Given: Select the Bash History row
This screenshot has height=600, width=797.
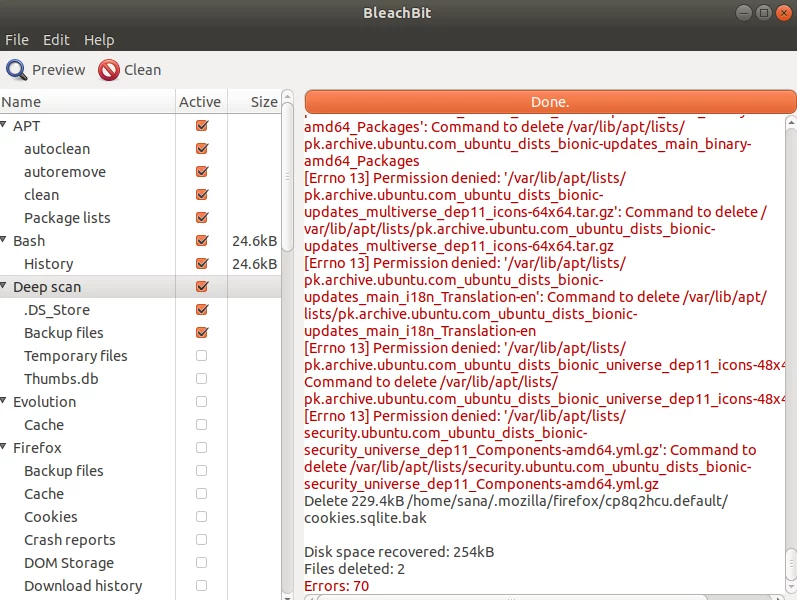Looking at the screenshot, I should pos(140,263).
